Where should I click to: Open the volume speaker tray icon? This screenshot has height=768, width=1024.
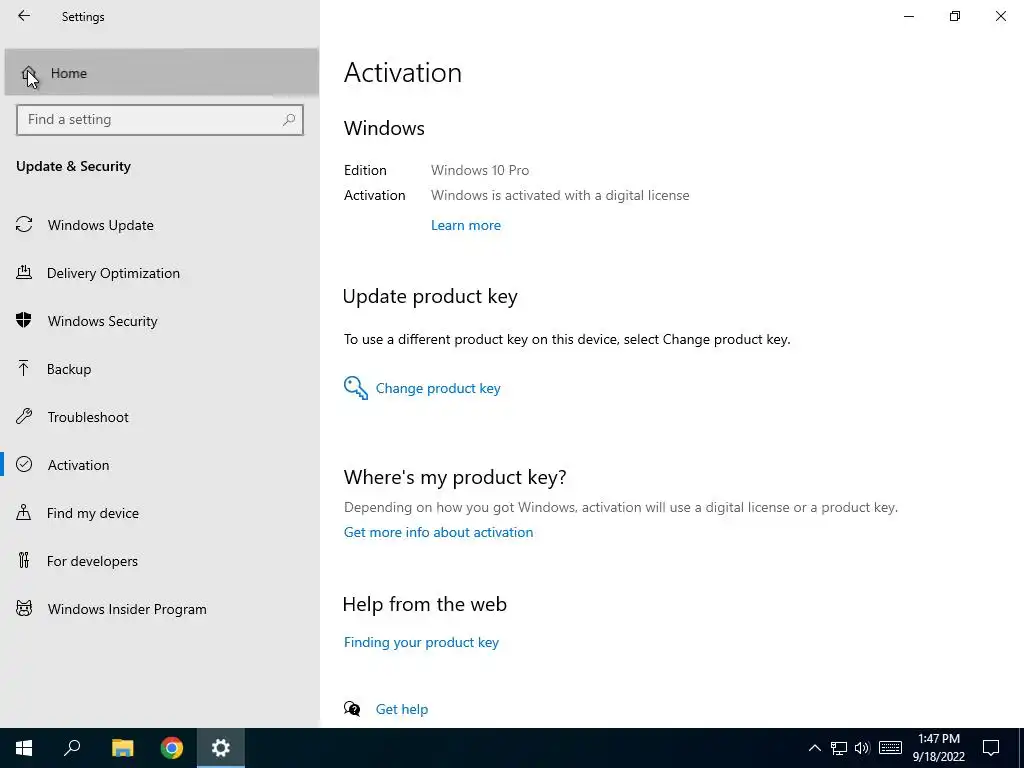[862, 748]
